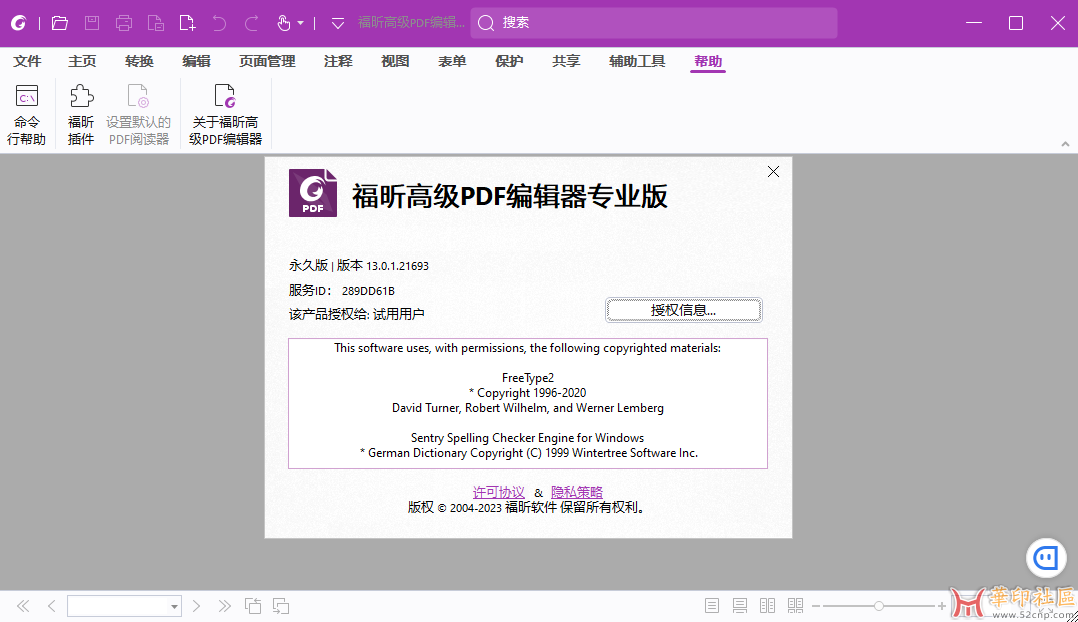Click the version text 13.0.1.21693
Image resolution: width=1078 pixels, height=622 pixels.
pos(397,266)
